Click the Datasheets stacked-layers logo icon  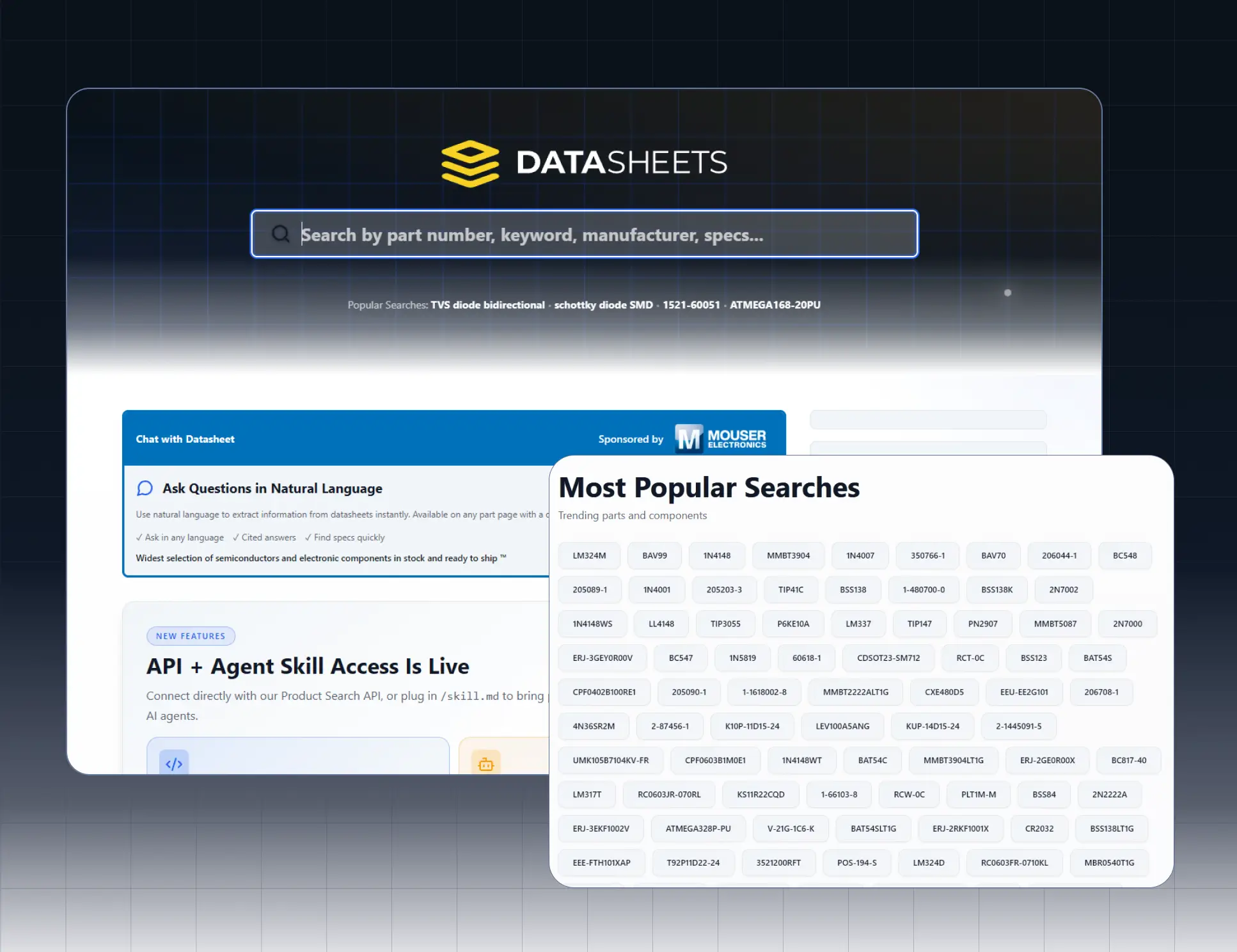tap(470, 163)
